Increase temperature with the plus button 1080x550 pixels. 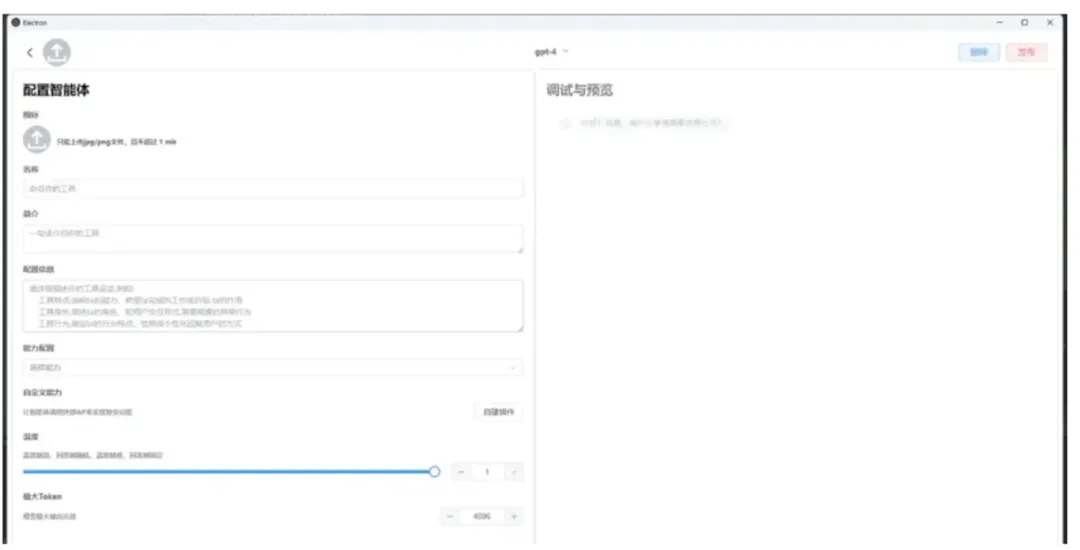(x=514, y=472)
